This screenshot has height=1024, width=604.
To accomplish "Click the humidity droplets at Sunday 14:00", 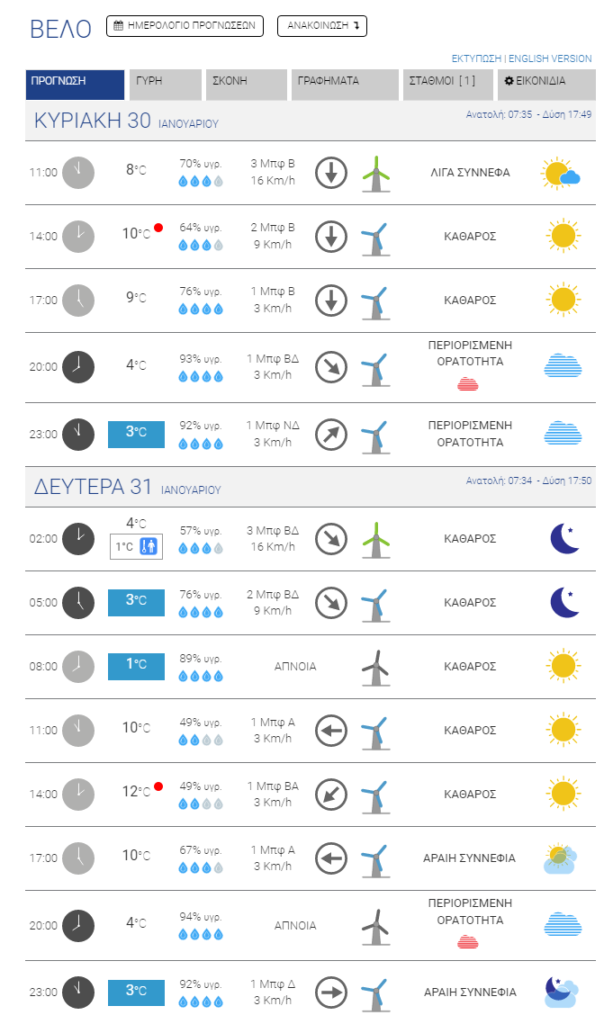I will 201,246.
